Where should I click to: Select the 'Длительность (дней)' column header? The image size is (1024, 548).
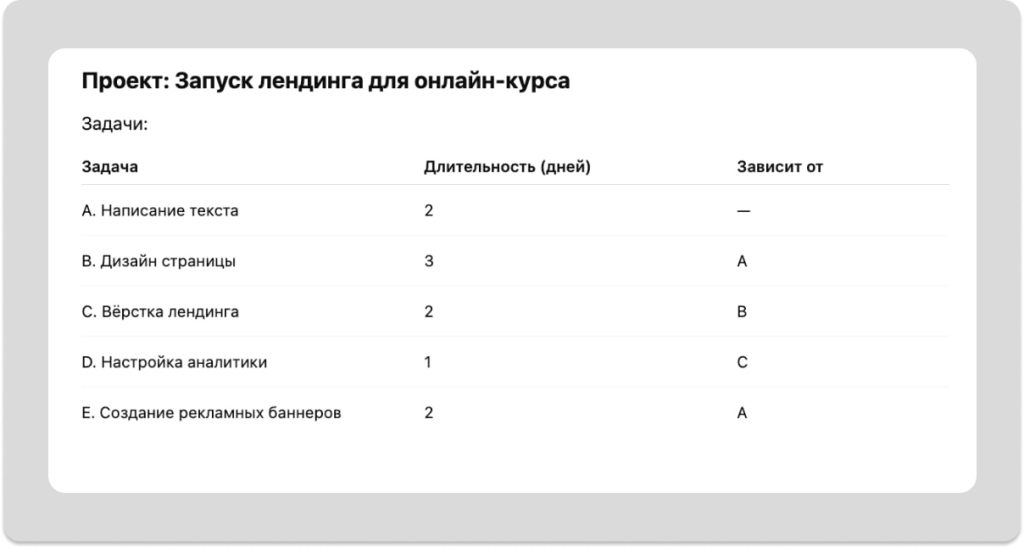pos(507,167)
